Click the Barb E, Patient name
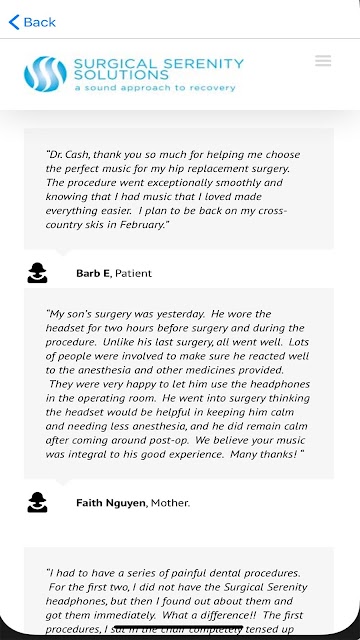360x640 pixels. click(x=114, y=273)
